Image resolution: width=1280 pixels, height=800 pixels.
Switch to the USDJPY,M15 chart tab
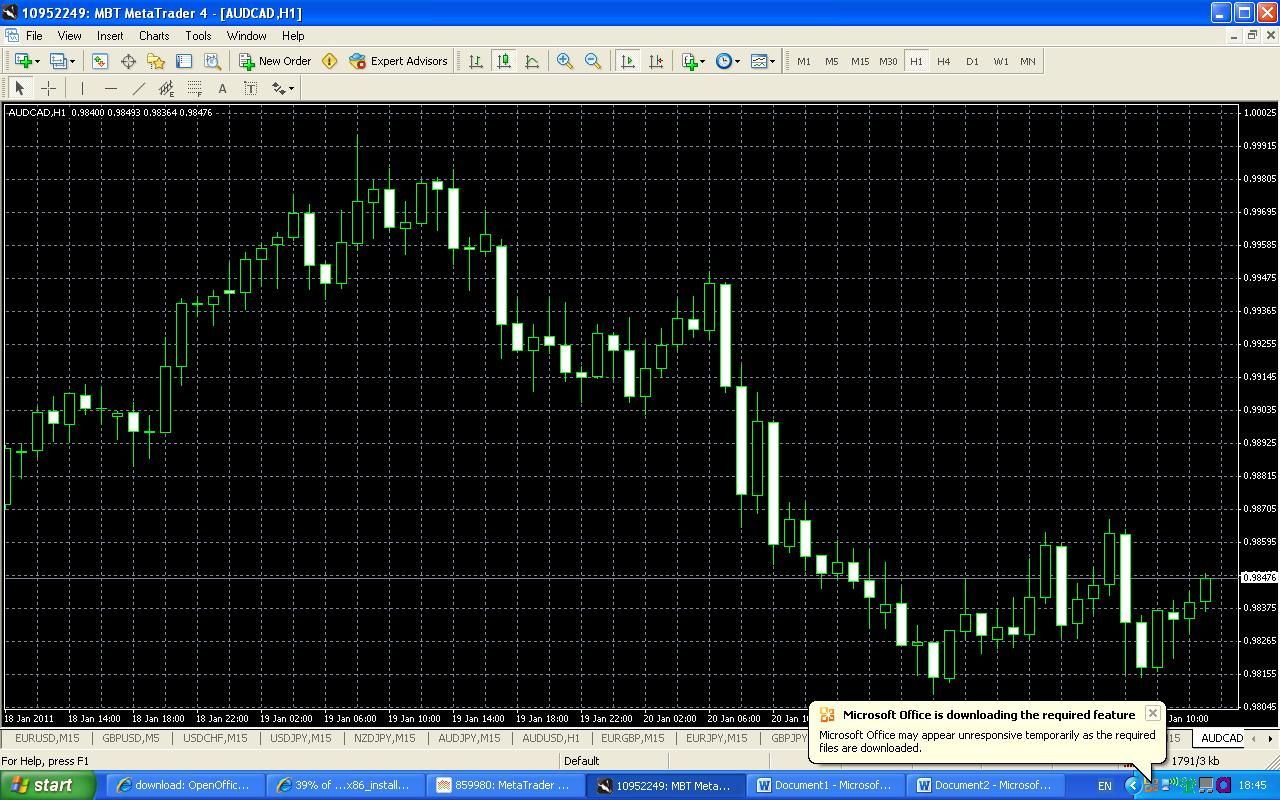(300, 738)
